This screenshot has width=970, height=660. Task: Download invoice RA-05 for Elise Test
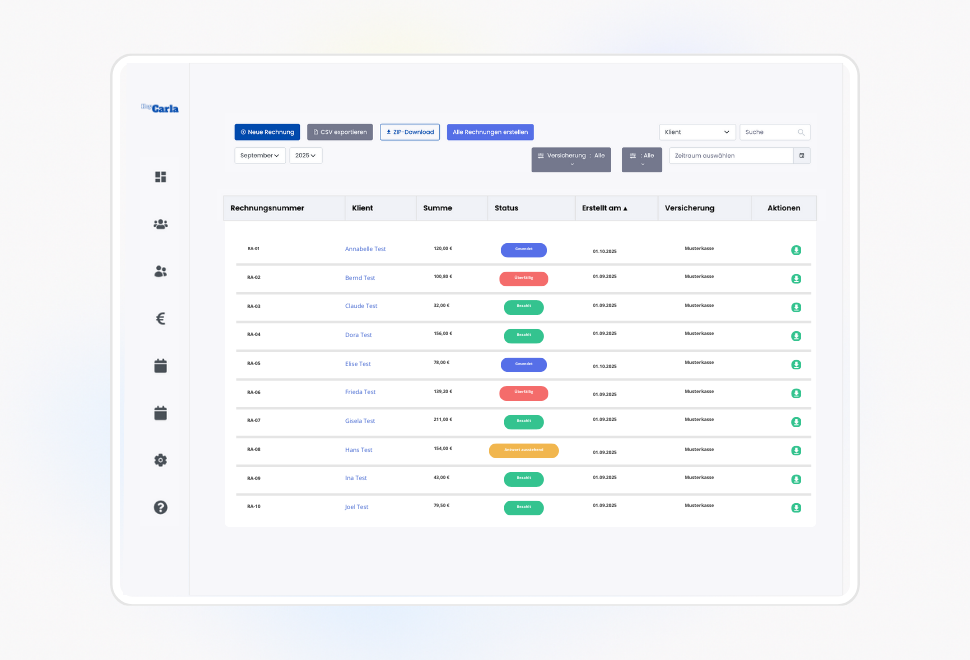pos(796,365)
